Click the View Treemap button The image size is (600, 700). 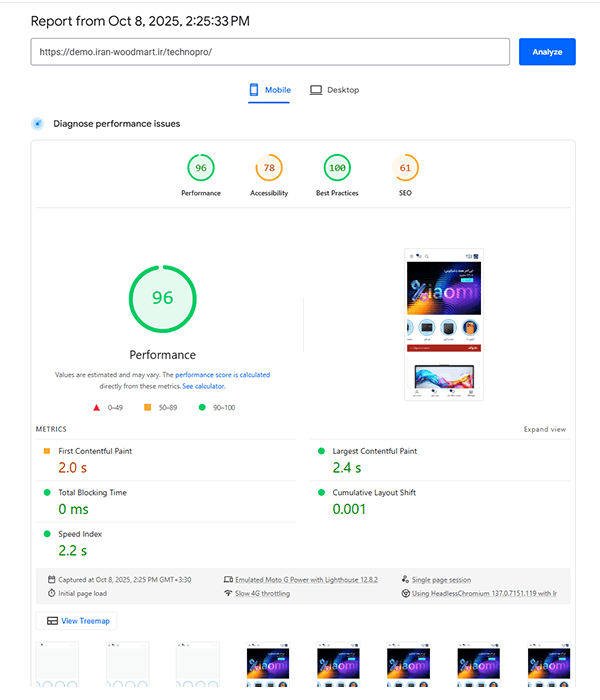click(76, 621)
